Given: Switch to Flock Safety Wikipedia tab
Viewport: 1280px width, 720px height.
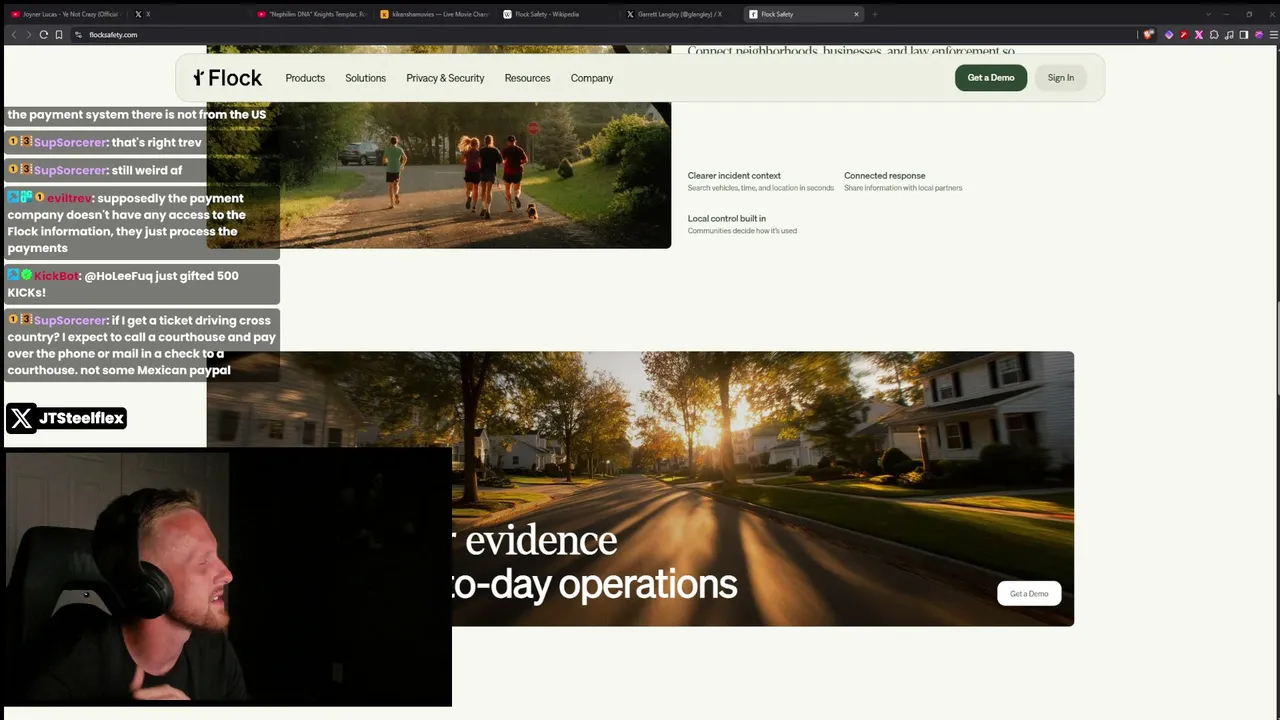Looking at the screenshot, I should click(558, 14).
